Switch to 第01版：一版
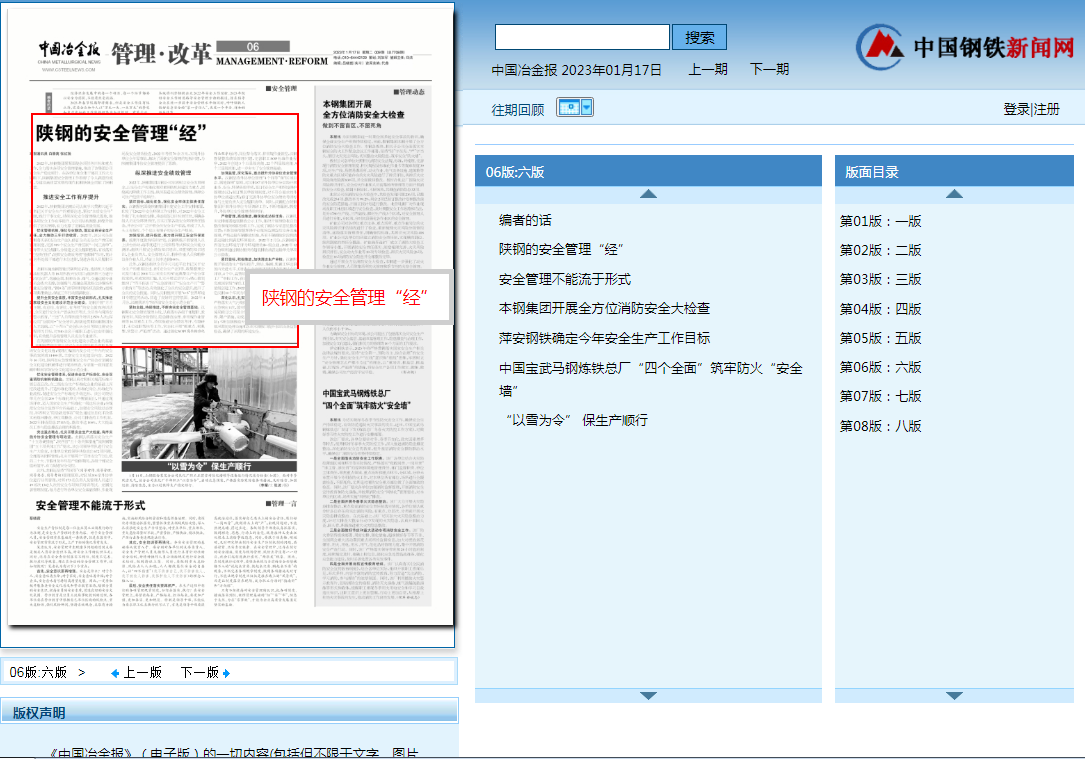The image size is (1085, 759). (x=881, y=221)
